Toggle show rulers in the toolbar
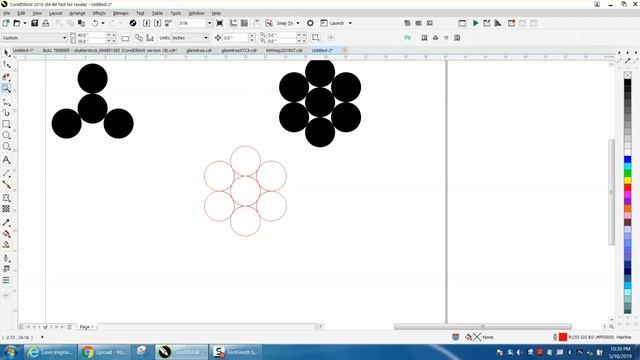The width and height of the screenshot is (640, 360). tap(233, 23)
